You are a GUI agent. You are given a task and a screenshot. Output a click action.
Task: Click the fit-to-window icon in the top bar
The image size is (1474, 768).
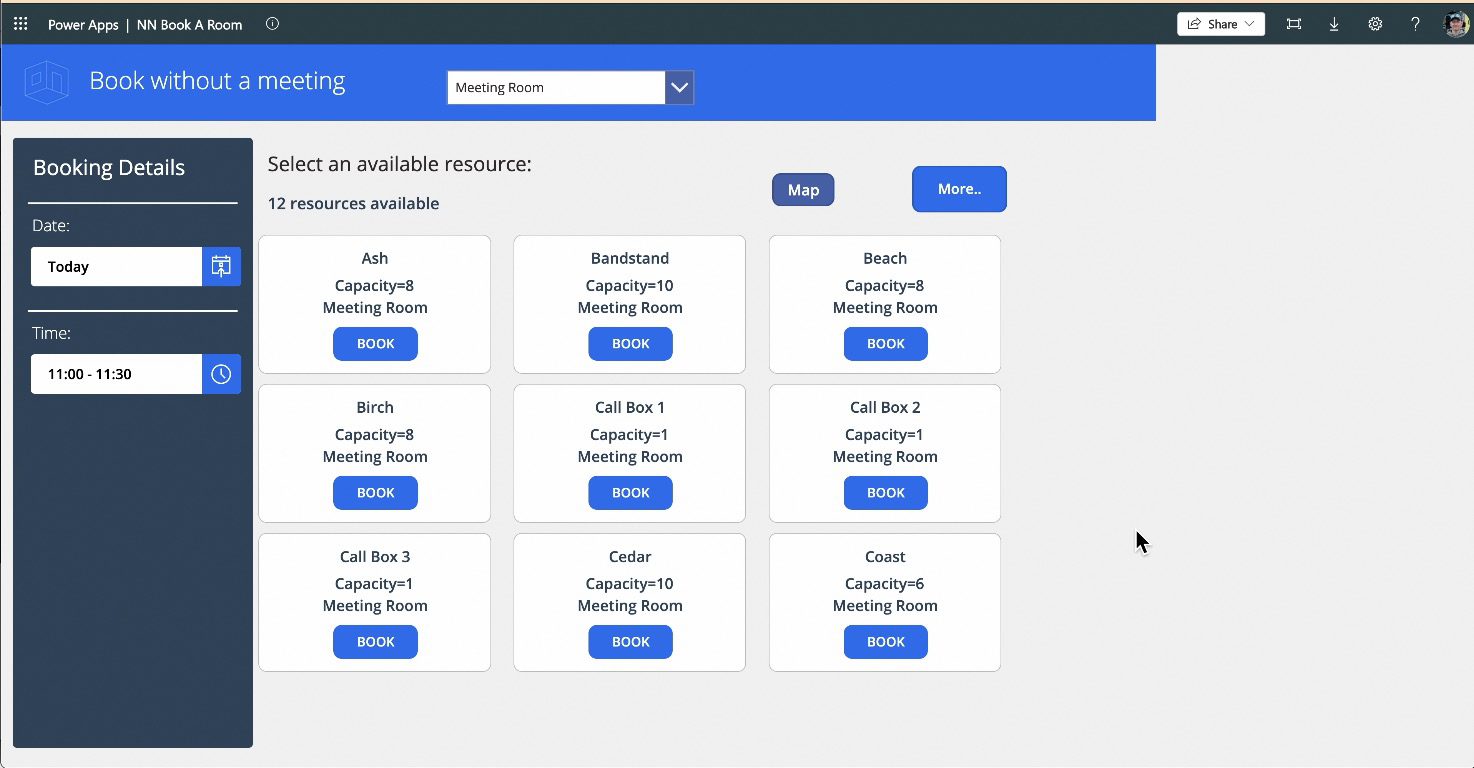(1294, 23)
